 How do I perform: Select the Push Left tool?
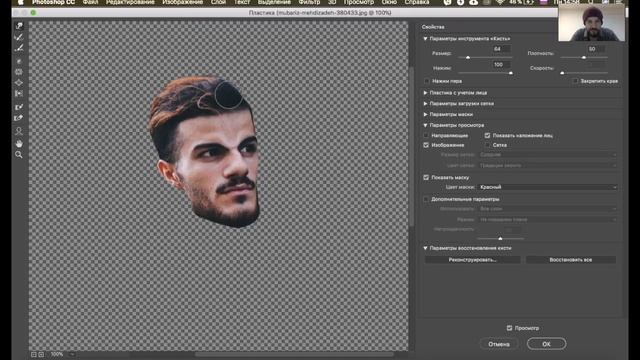click(x=19, y=93)
